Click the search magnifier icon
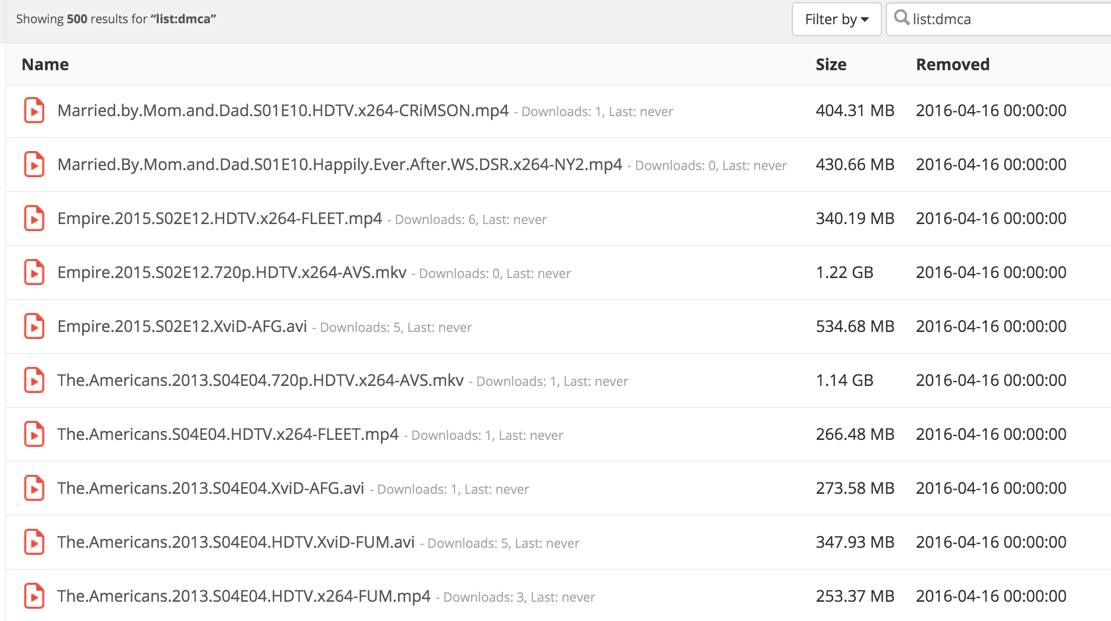1111x621 pixels. 902,18
